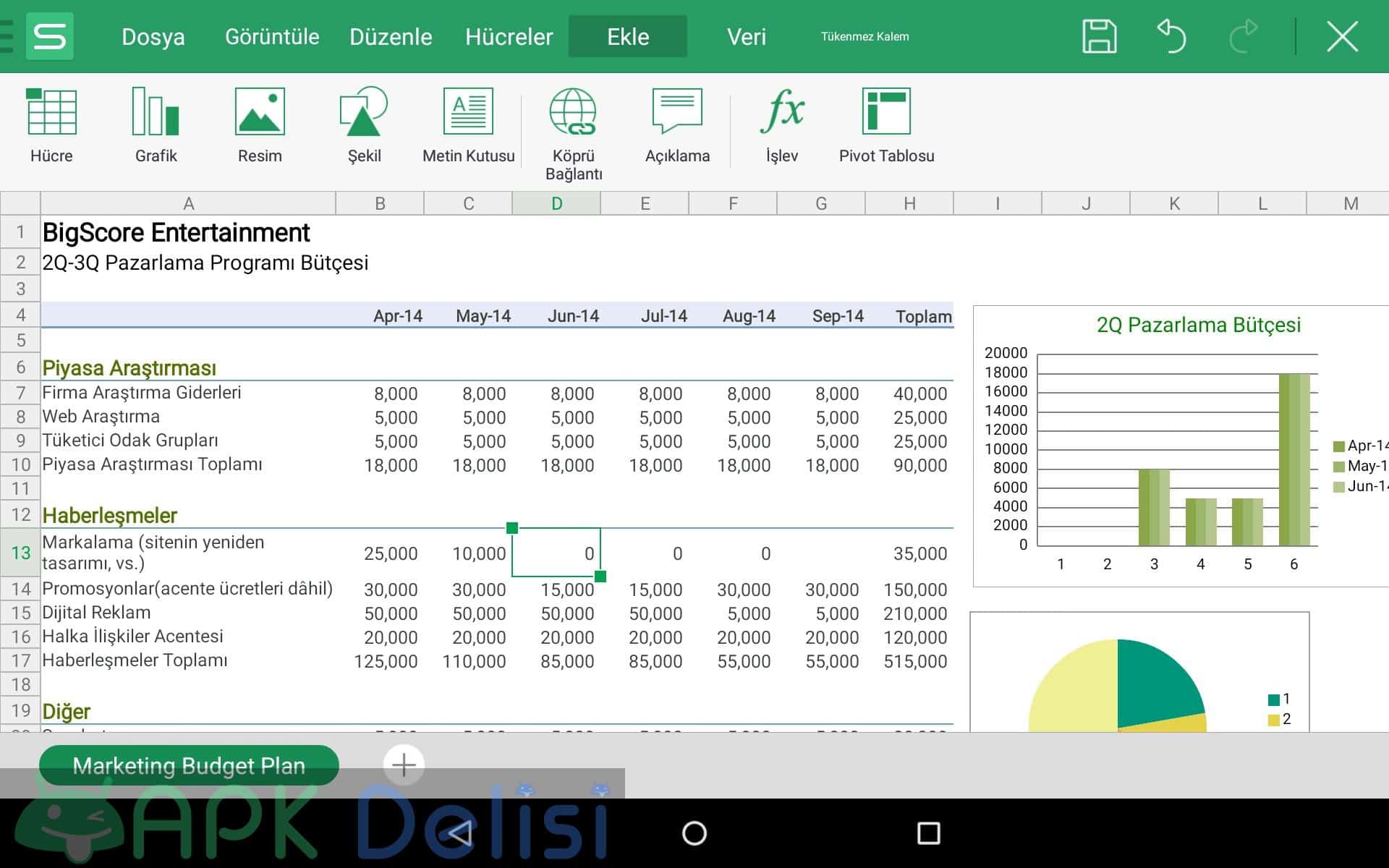
Task: Insert a chart using Grafik icon
Action: [x=156, y=126]
